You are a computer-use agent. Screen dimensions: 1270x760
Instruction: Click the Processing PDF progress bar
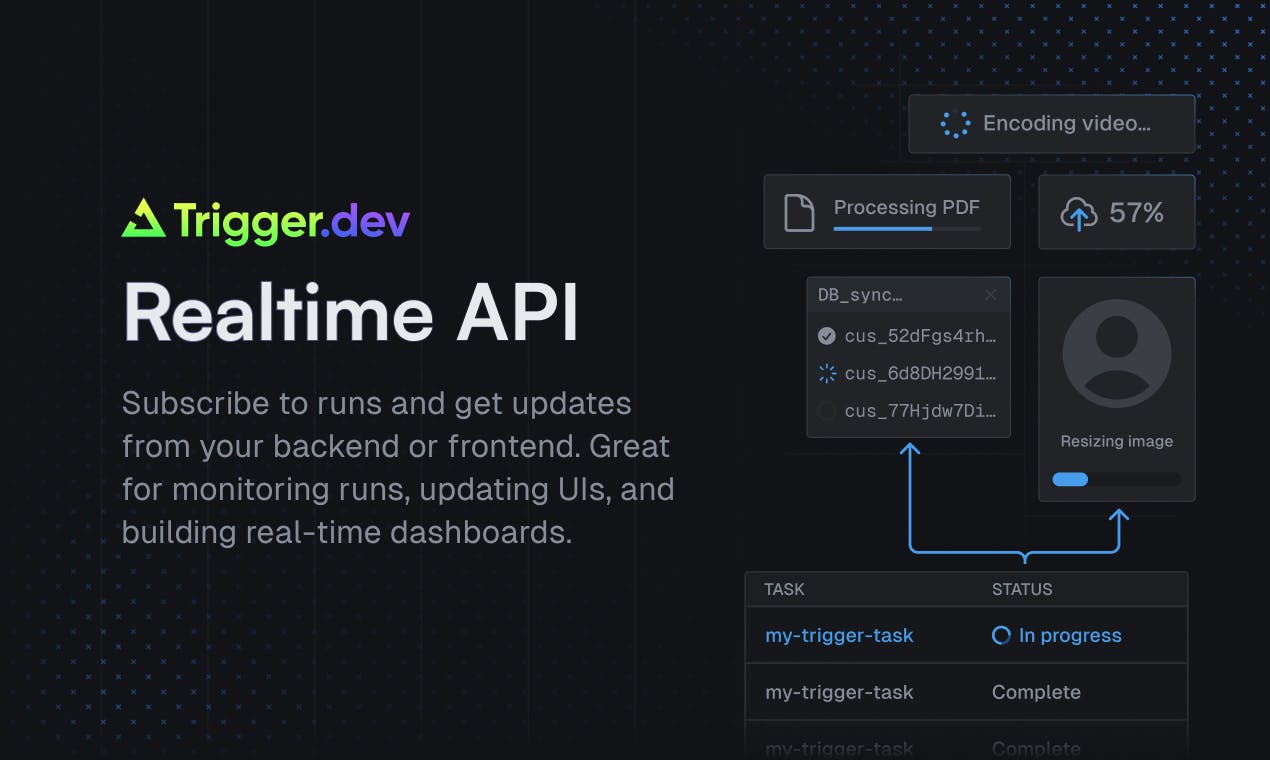tap(907, 229)
